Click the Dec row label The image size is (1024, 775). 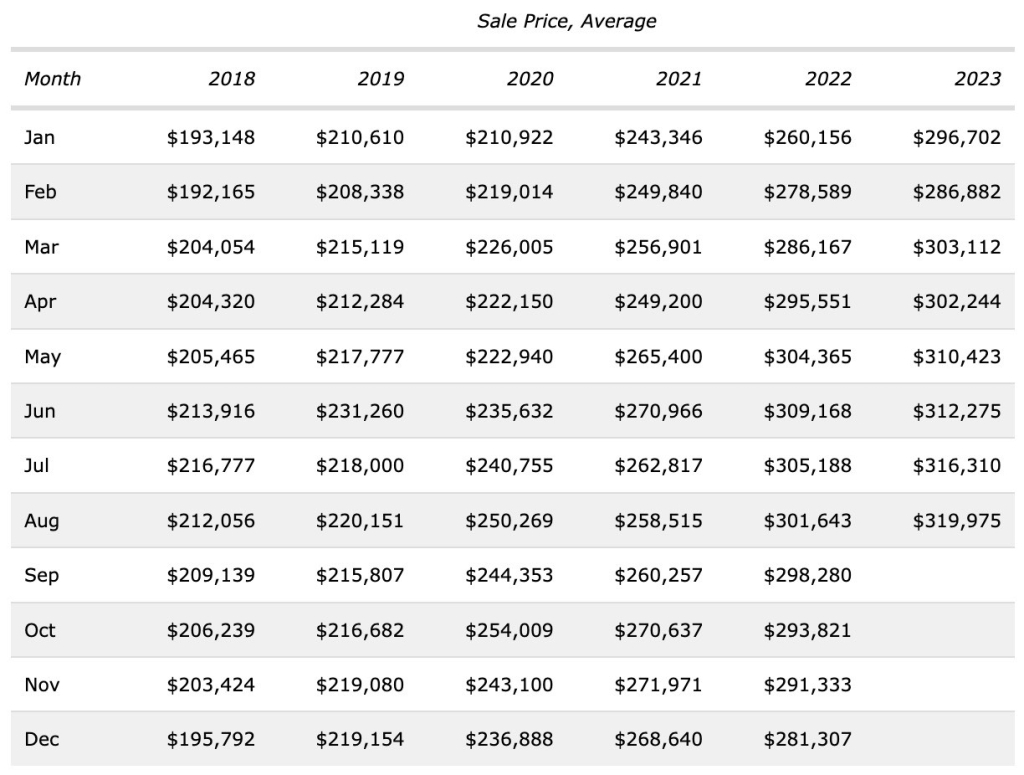(x=42, y=740)
